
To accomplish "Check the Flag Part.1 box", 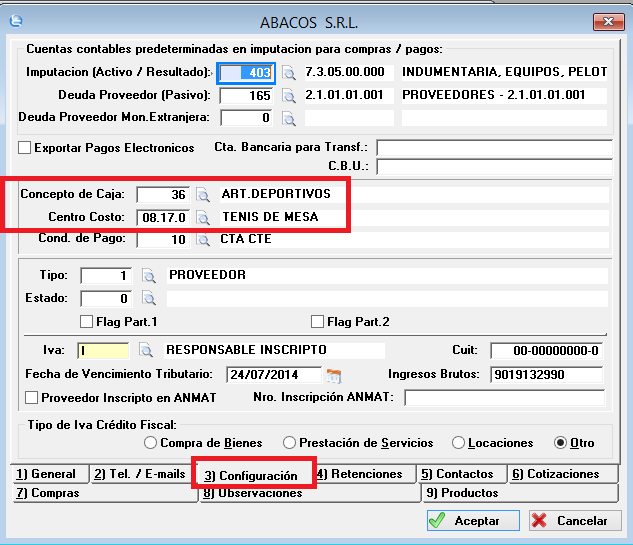I will coord(86,322).
